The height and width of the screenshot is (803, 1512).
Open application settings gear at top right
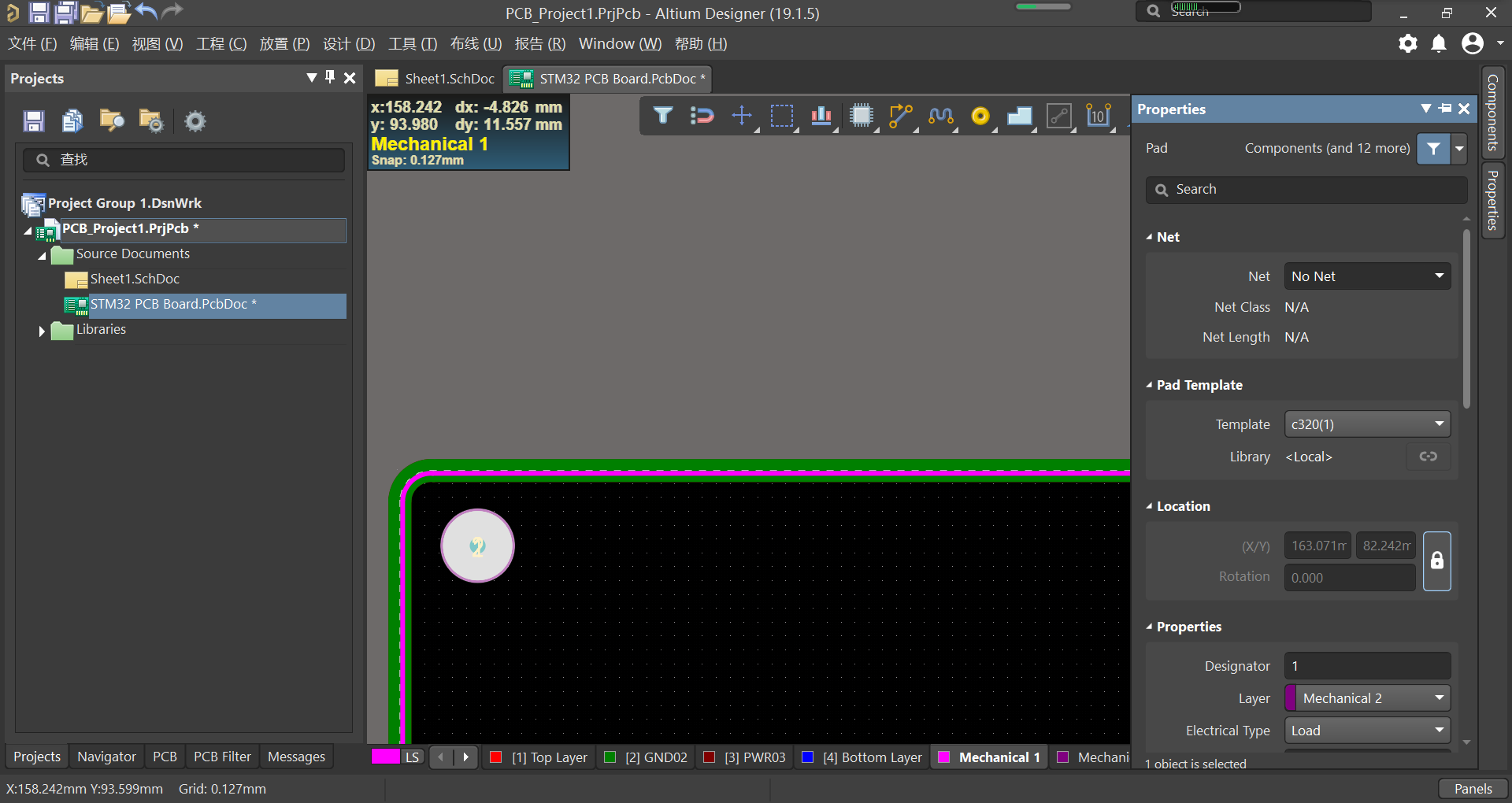pyautogui.click(x=1408, y=43)
